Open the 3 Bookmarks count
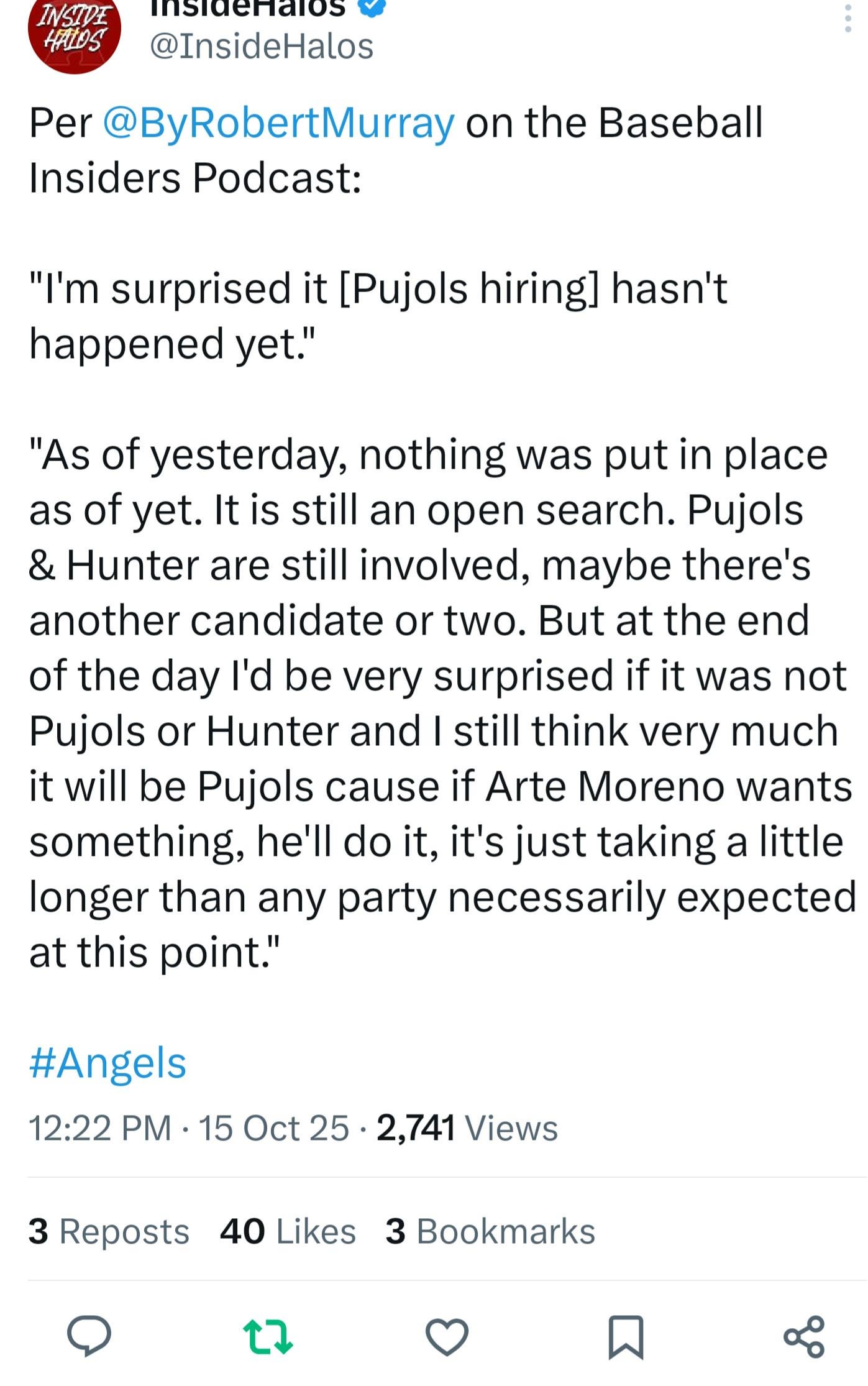This screenshot has width=868, height=1386. [490, 1231]
